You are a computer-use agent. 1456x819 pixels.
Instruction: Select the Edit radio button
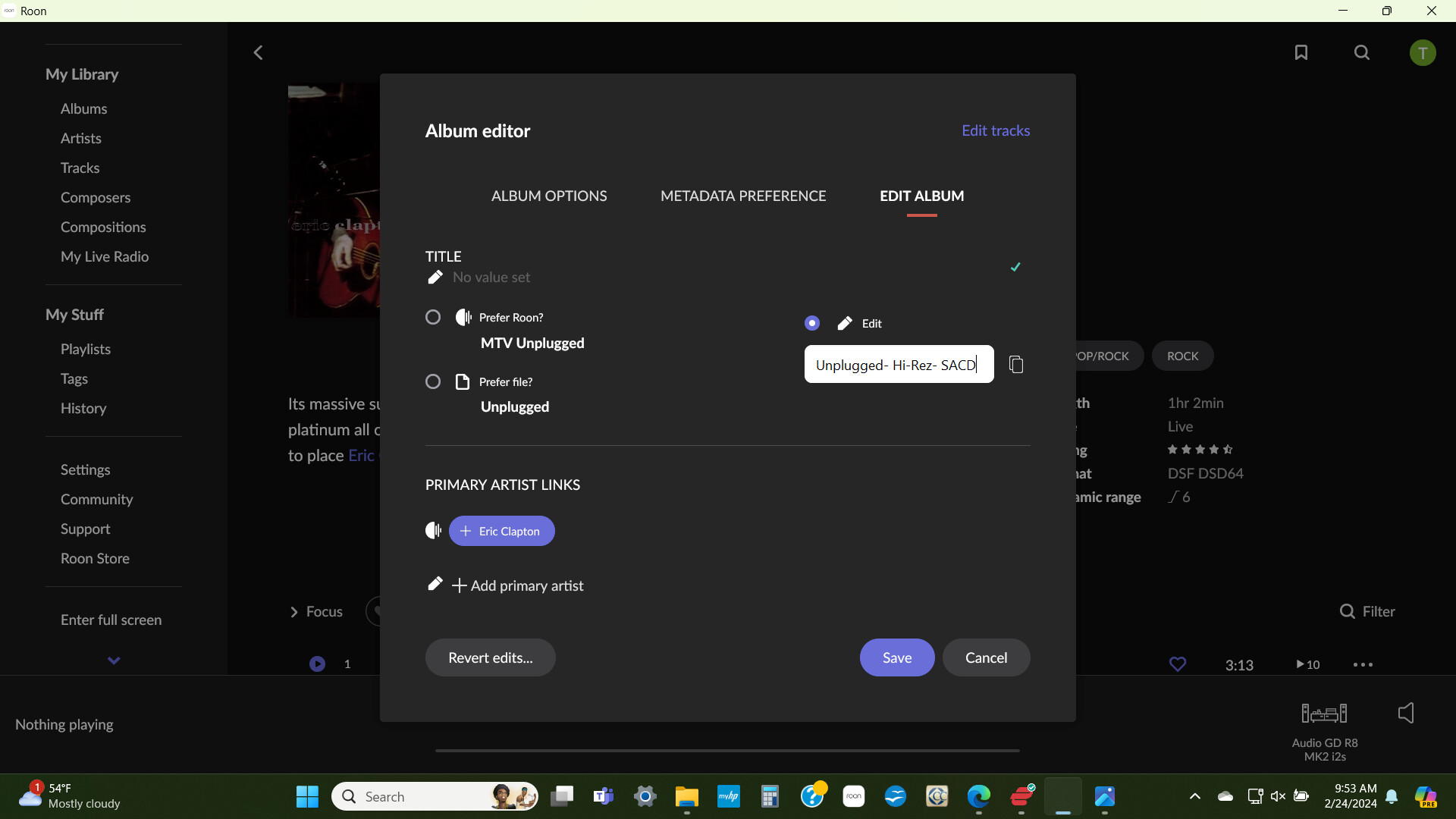[x=812, y=323]
